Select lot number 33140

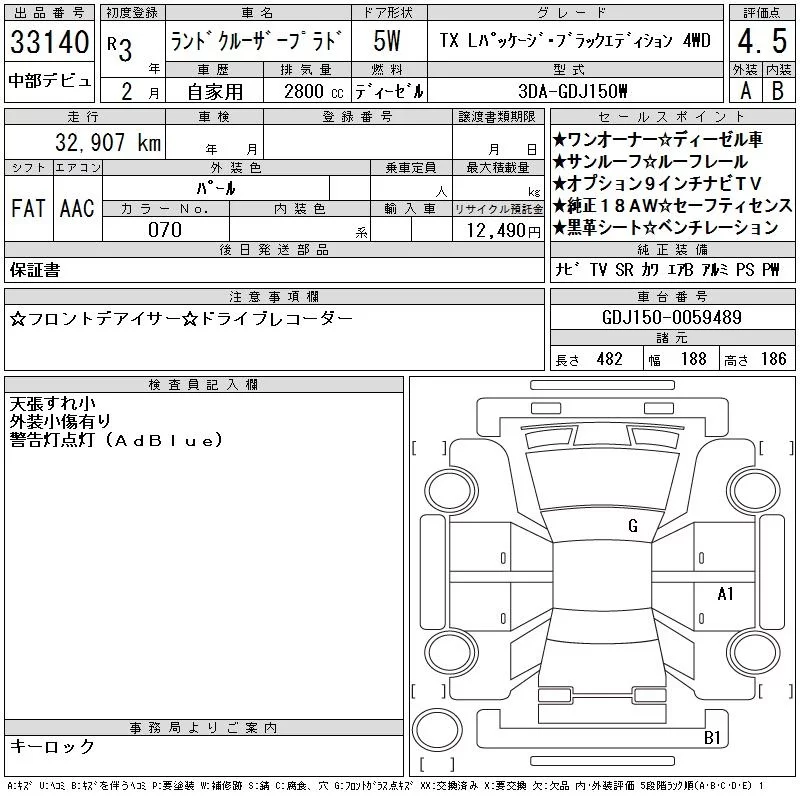(x=50, y=44)
